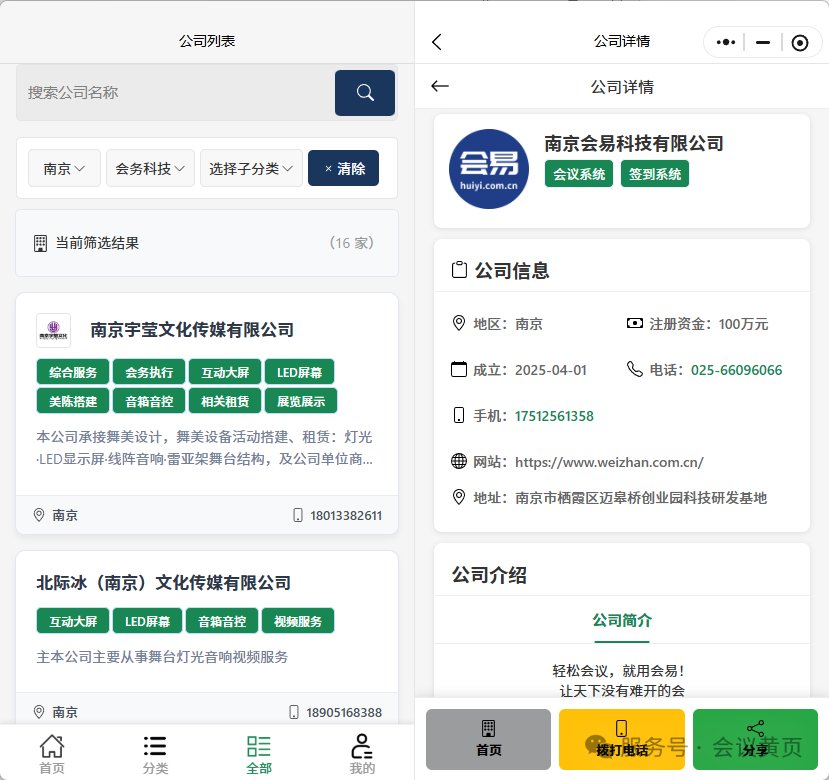Viewport: 829px width, 780px height.
Task: Click the phone number 025-66096066
Action: [736, 370]
